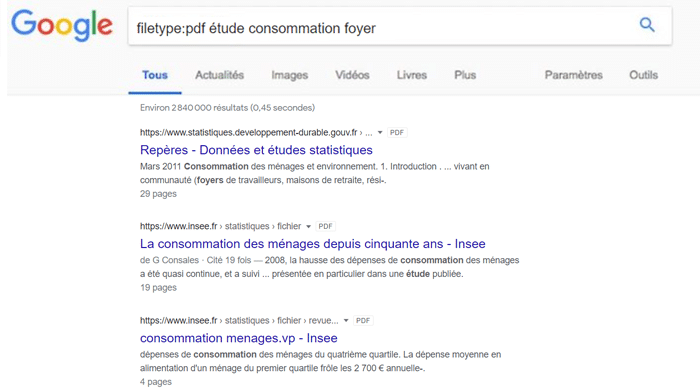
Task: Expand dropdown arrow beside statistiques.developpement-durable.gouv.fr URL
Action: [380, 133]
